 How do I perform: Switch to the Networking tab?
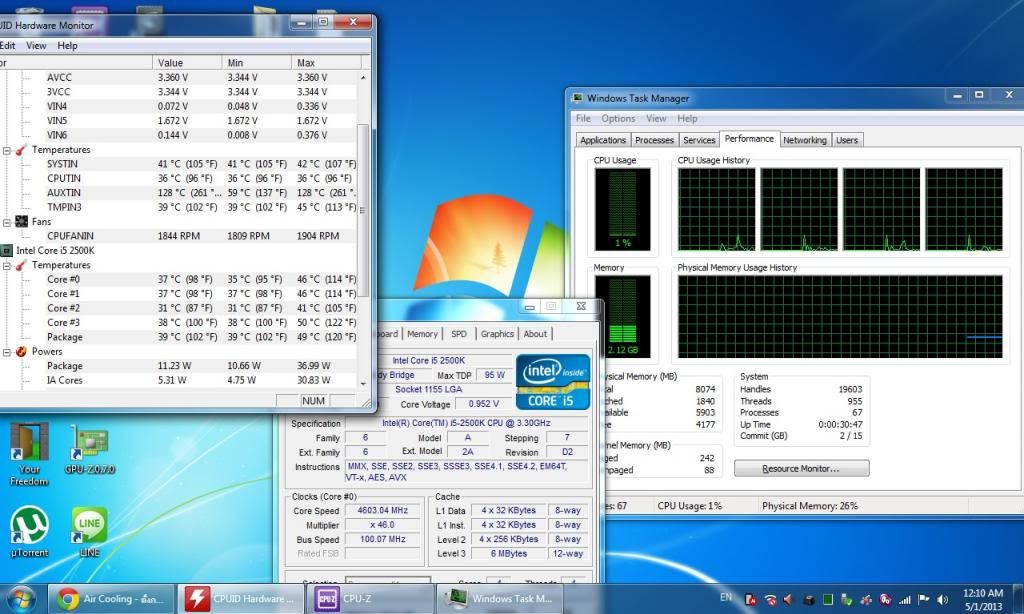pos(804,140)
